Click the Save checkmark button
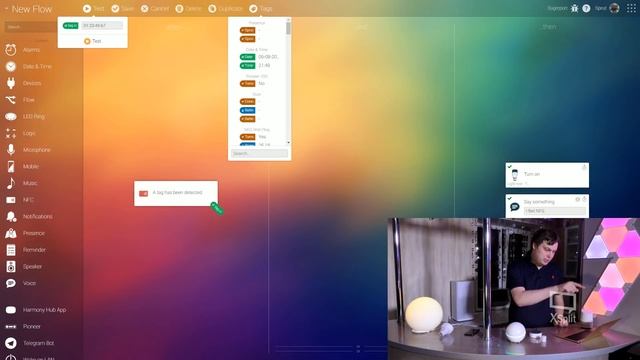 (123, 9)
